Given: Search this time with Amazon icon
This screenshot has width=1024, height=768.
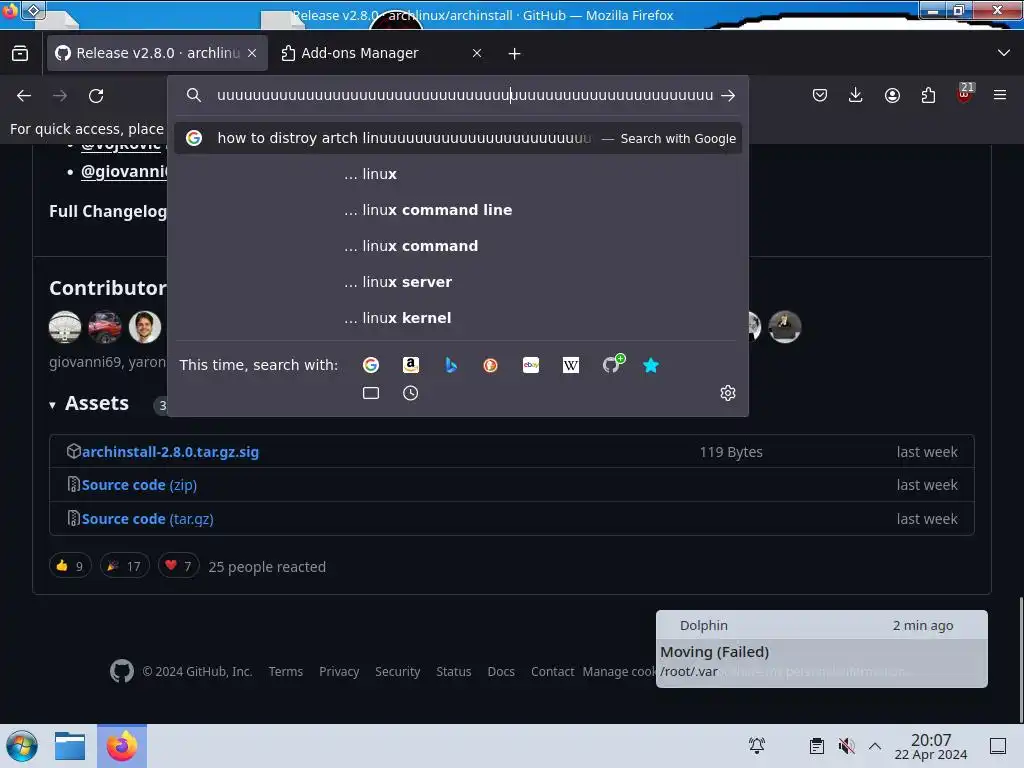Looking at the screenshot, I should (x=411, y=365).
